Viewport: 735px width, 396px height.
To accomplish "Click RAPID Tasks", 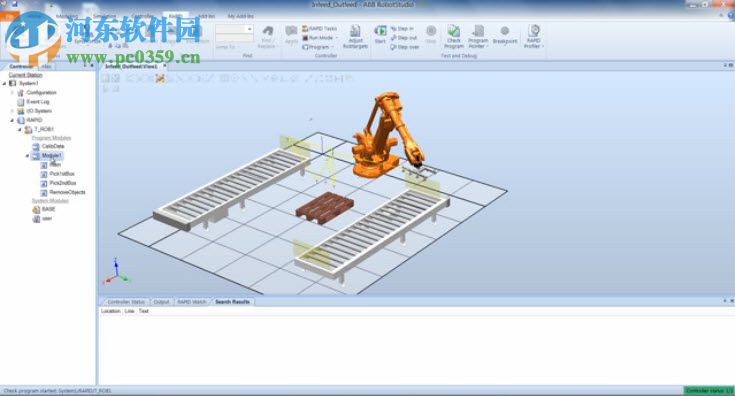I will click(x=320, y=29).
